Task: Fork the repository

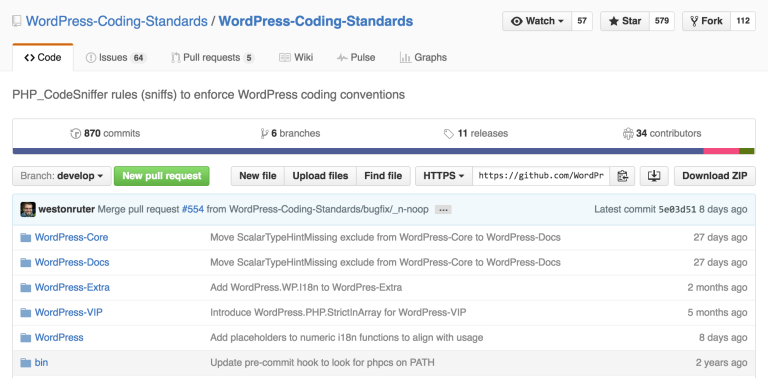Action: tap(706, 21)
